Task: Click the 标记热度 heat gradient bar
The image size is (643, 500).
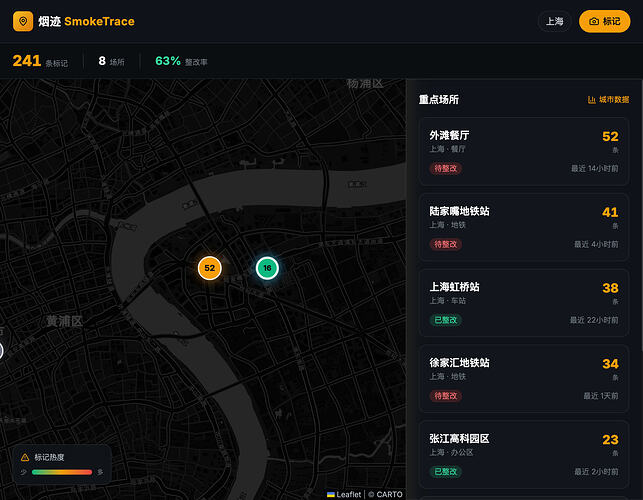Action: pos(62,472)
